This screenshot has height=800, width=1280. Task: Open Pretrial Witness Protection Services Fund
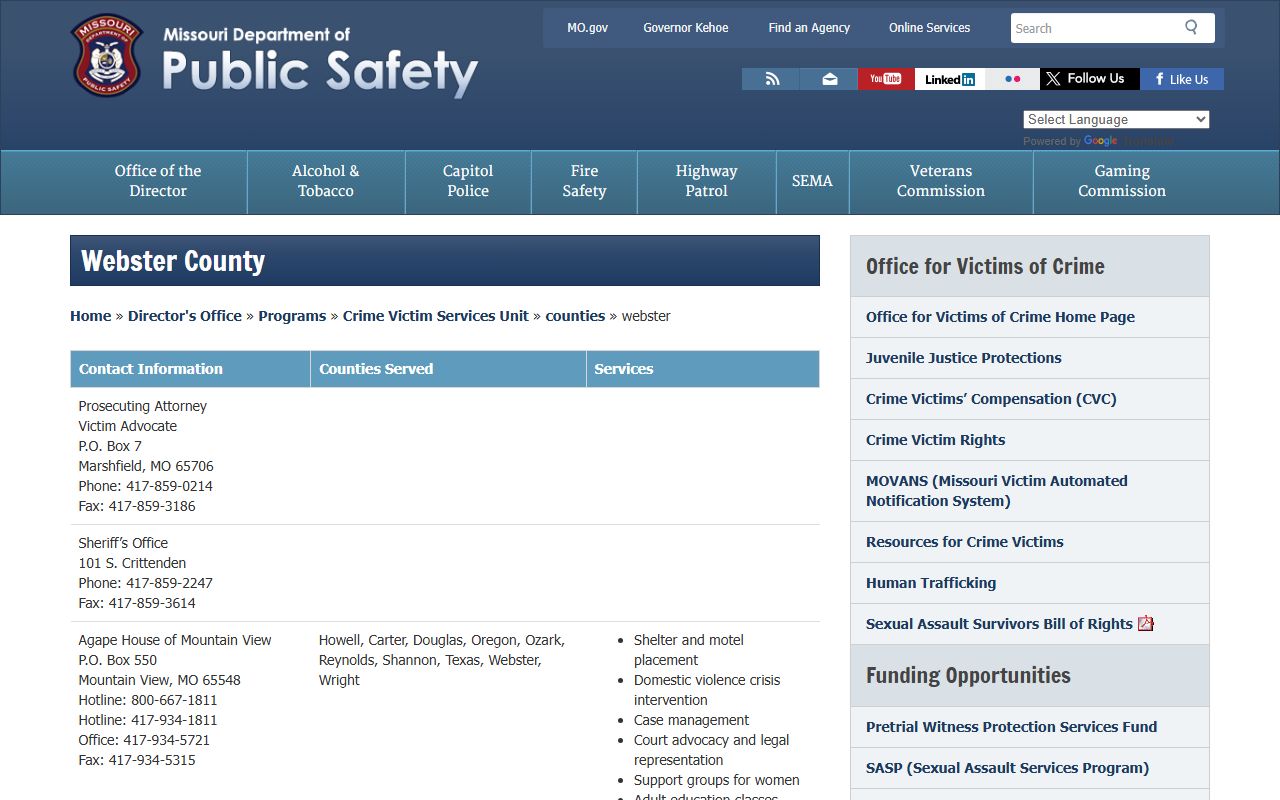pyautogui.click(x=1011, y=727)
